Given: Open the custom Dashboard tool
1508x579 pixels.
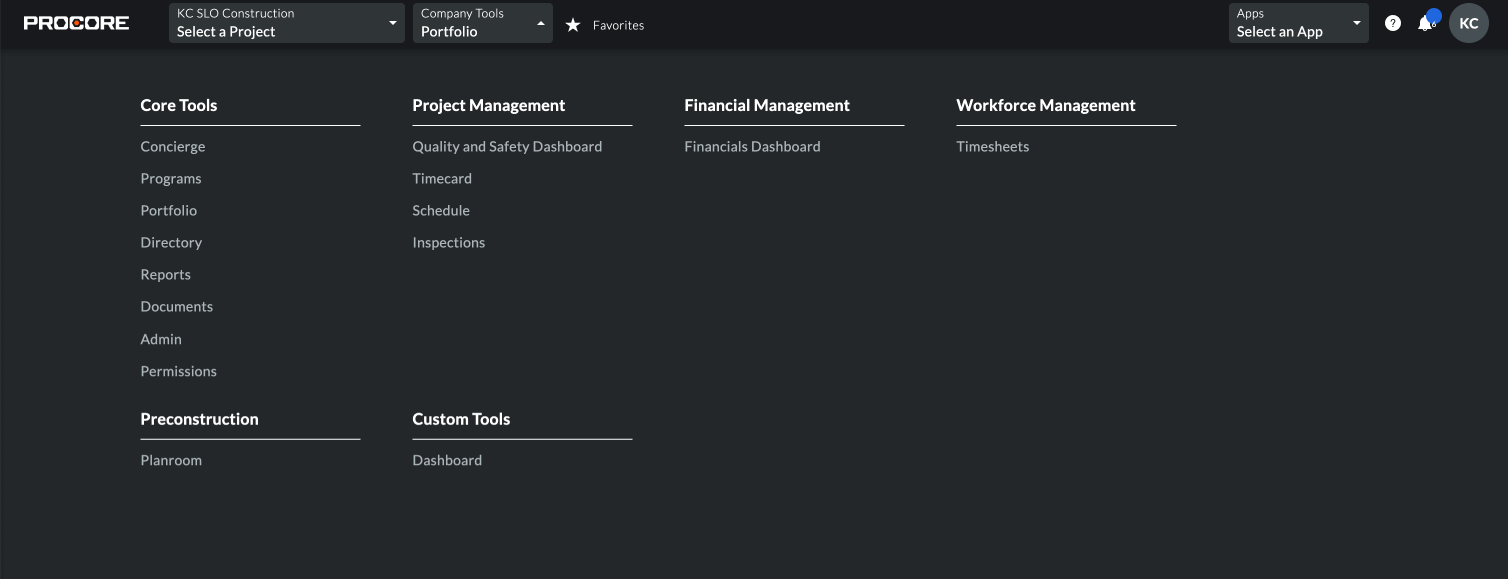Looking at the screenshot, I should coord(446,460).
